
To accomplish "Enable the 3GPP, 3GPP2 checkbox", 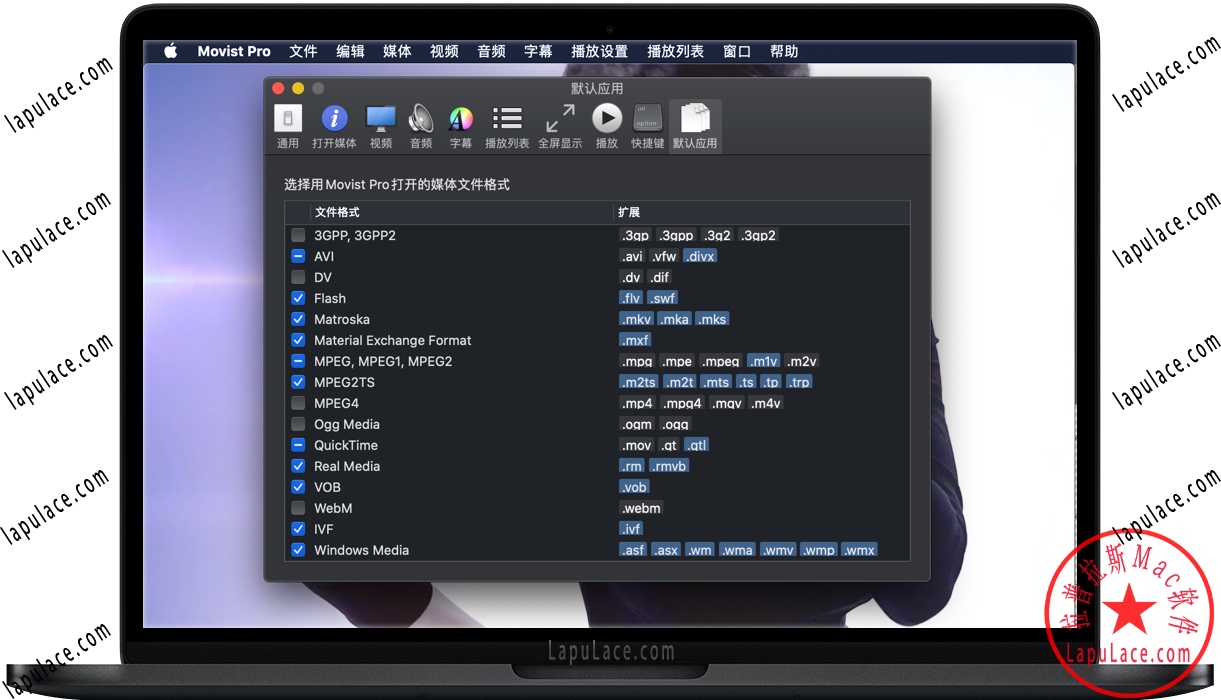I will [x=298, y=236].
